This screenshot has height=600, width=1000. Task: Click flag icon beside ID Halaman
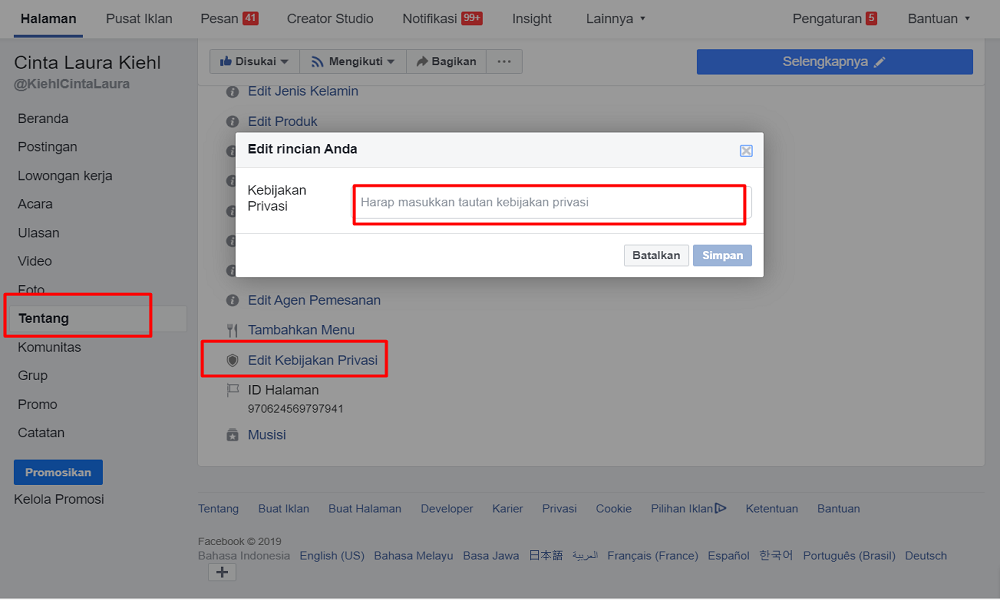coord(232,390)
